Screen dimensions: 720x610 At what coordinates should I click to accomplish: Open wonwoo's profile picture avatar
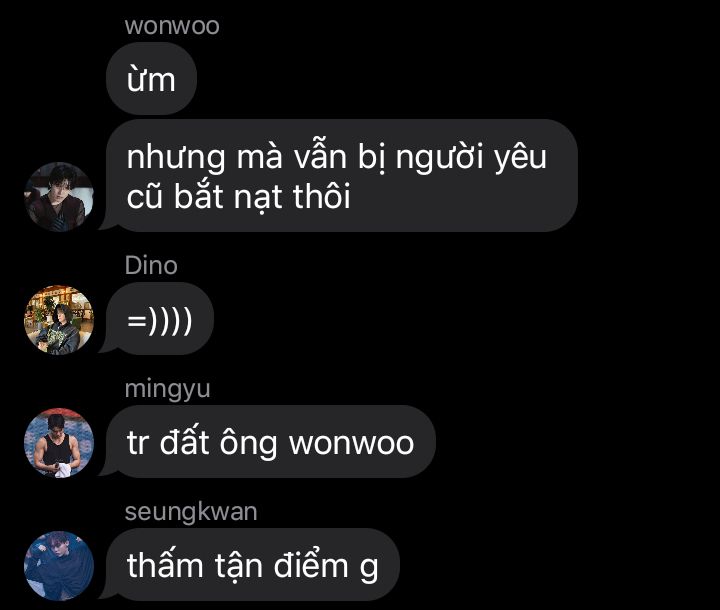pos(59,197)
